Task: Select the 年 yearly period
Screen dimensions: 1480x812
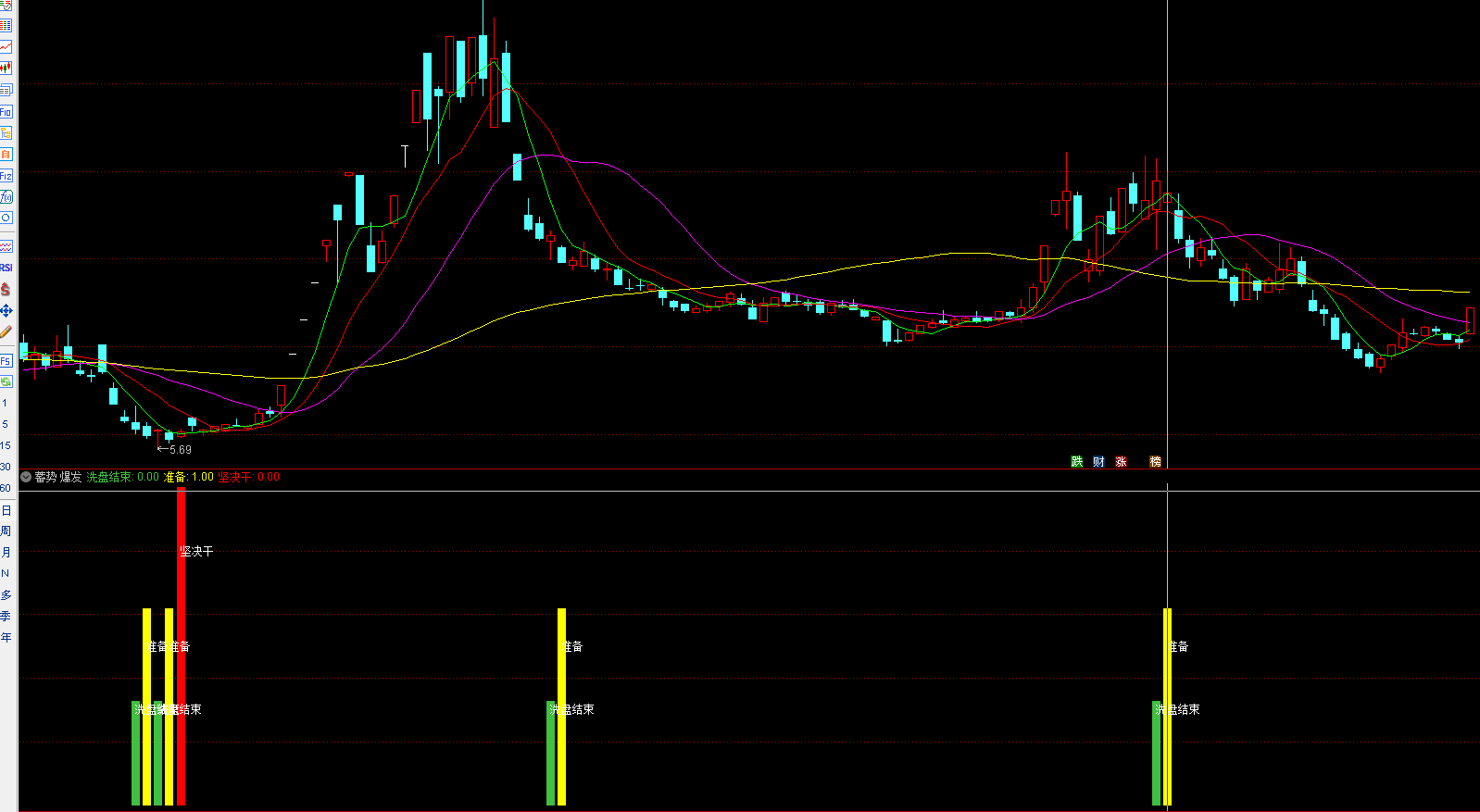Action: [6, 637]
